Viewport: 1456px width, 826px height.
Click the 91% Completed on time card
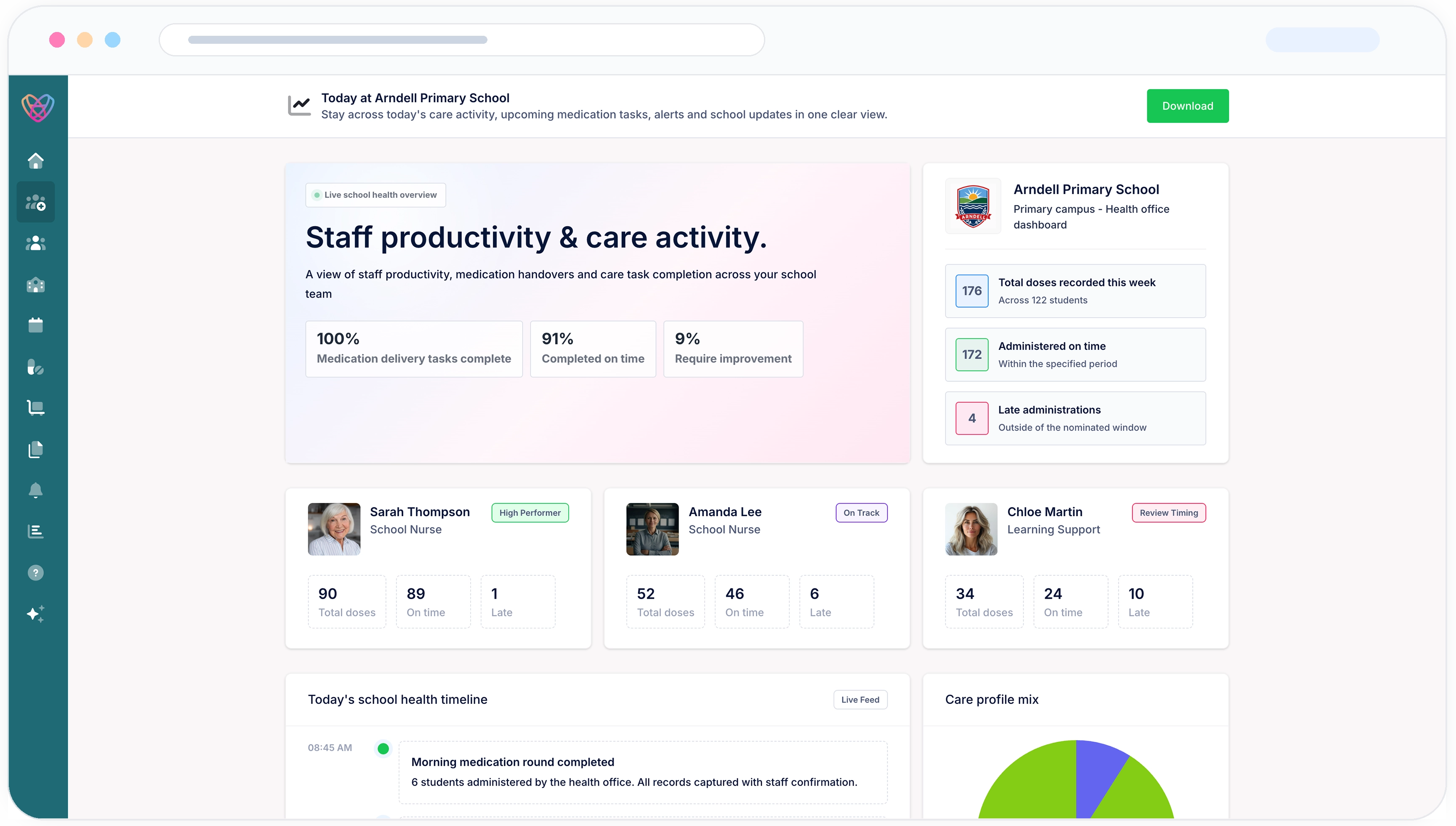(x=593, y=349)
